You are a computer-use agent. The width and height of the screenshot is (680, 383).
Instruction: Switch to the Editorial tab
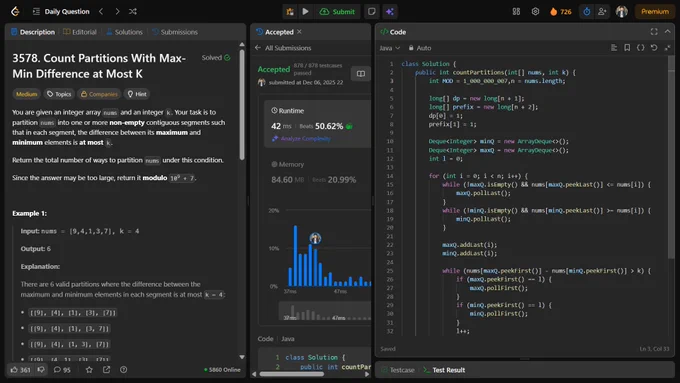click(80, 32)
